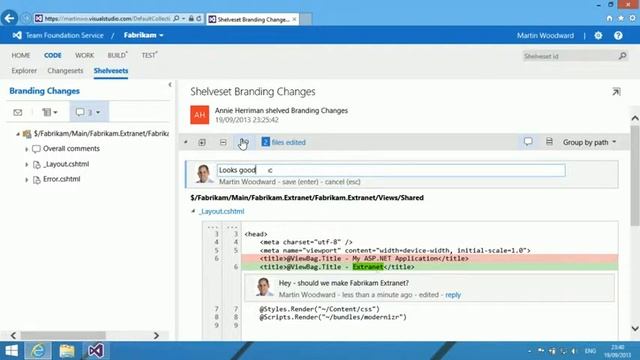Click the browser home icon
The image size is (640, 360).
(x=609, y=18)
